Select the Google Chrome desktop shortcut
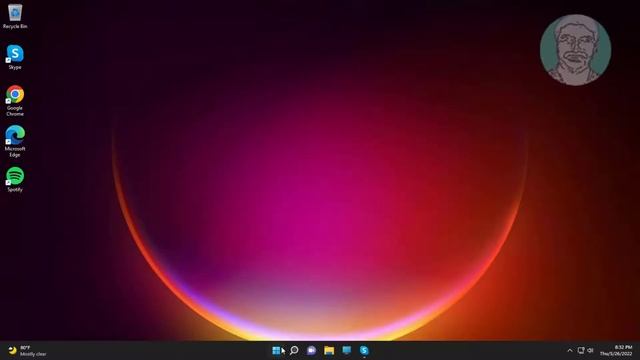Screen dimensions: 640x360 [15, 101]
